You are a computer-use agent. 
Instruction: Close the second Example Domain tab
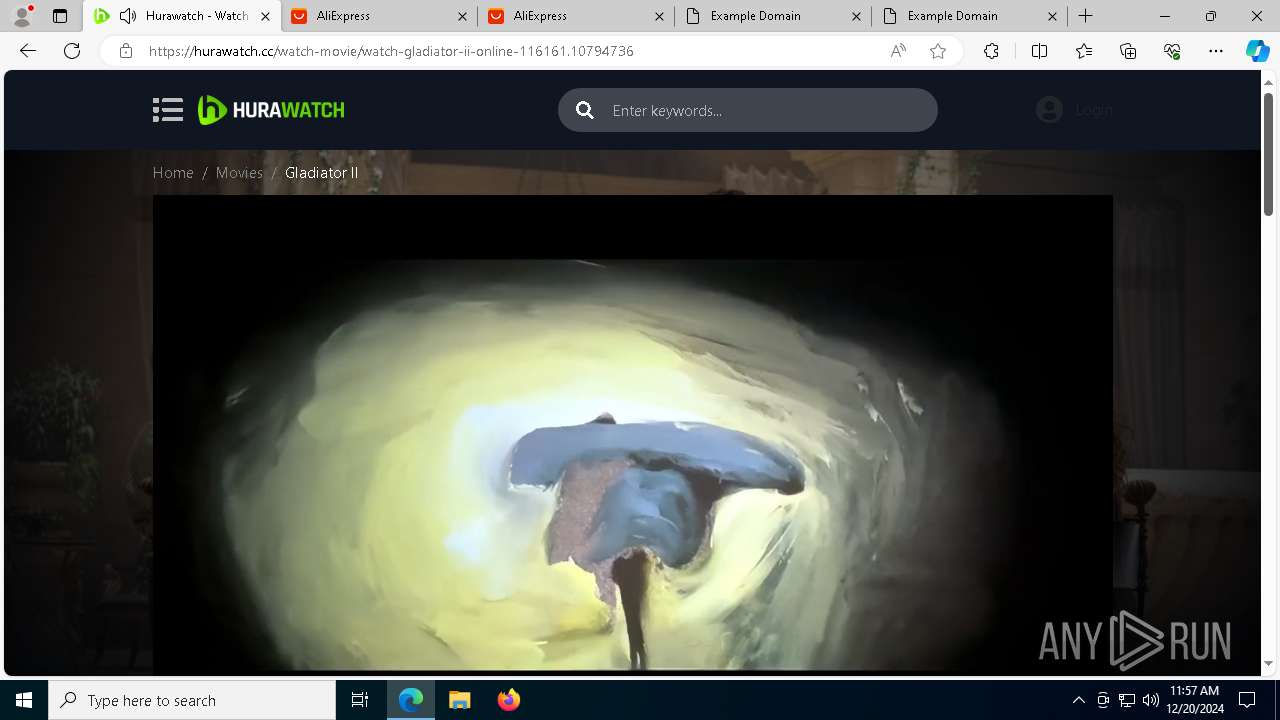(1054, 16)
